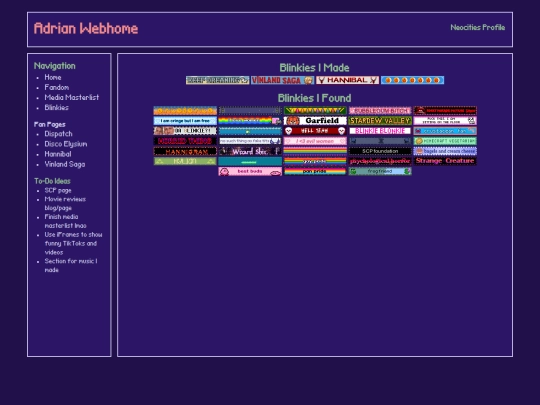Click the 'Blinkies I Found' heading
Viewport: 540px width, 405px height.
coord(314,98)
